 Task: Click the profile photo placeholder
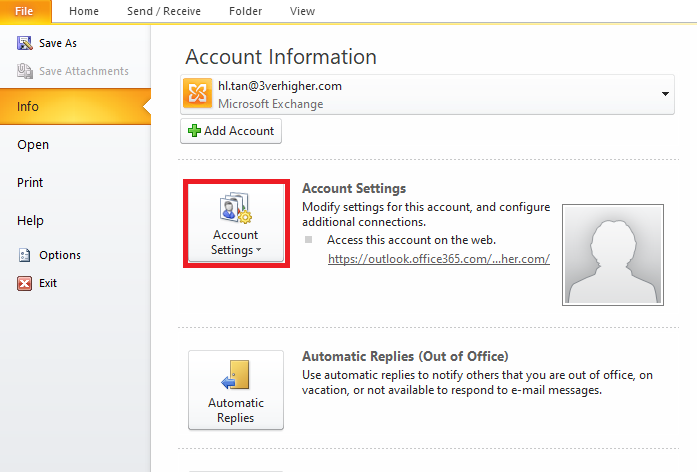[x=613, y=255]
